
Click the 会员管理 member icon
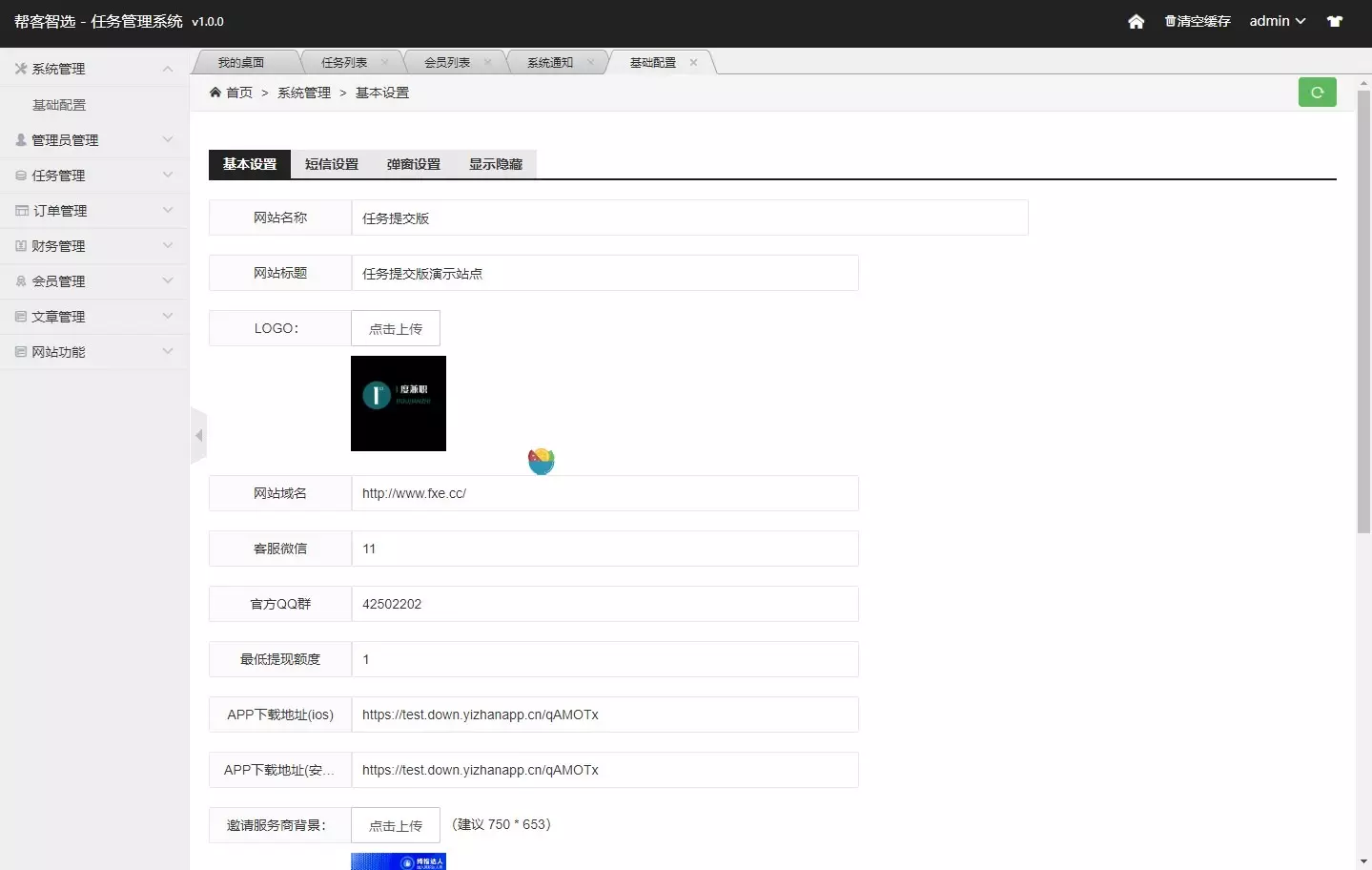(x=21, y=281)
